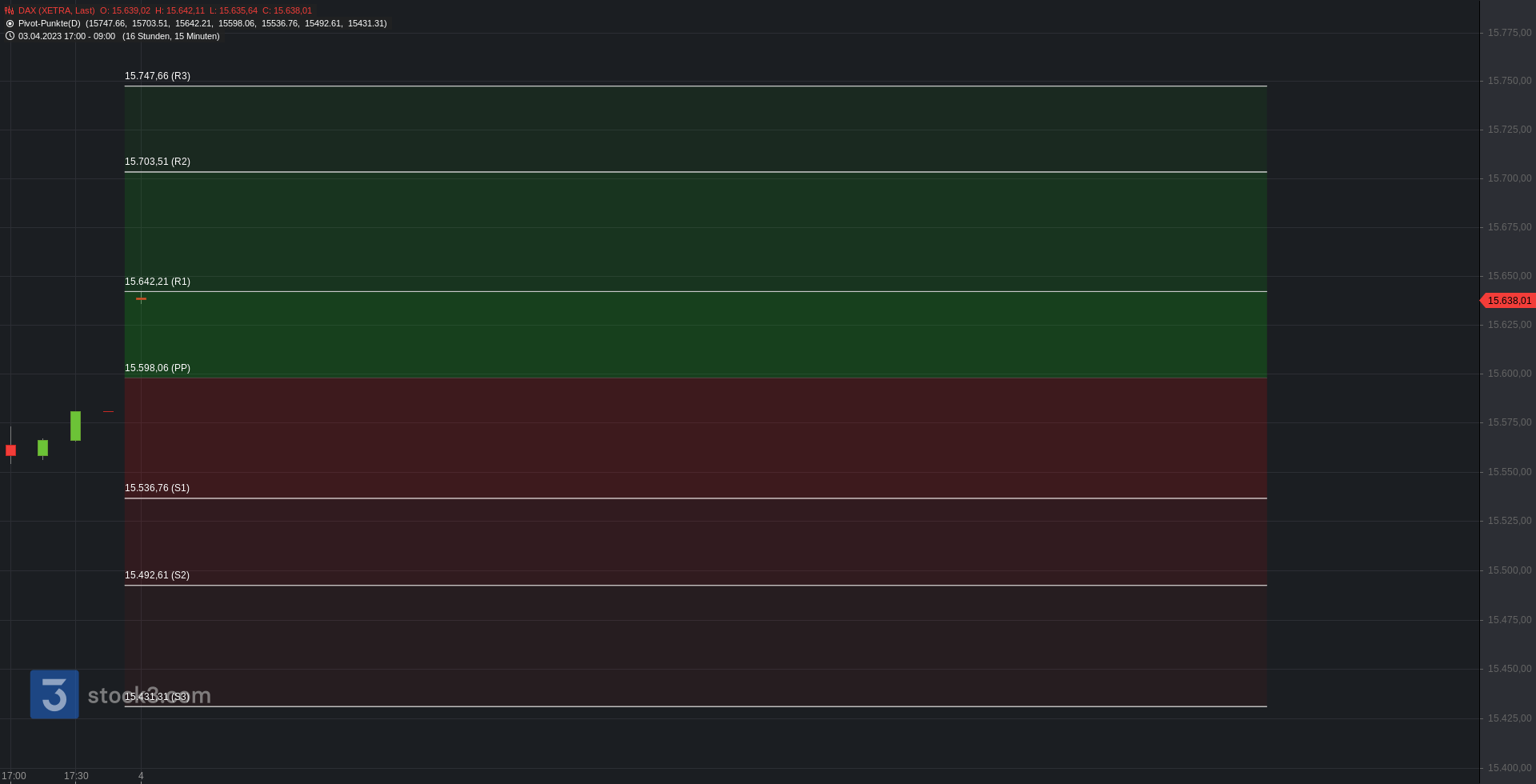This screenshot has width=1536, height=784.
Task: Click the 15.703,51 (R2) resistance line label
Action: [158, 162]
